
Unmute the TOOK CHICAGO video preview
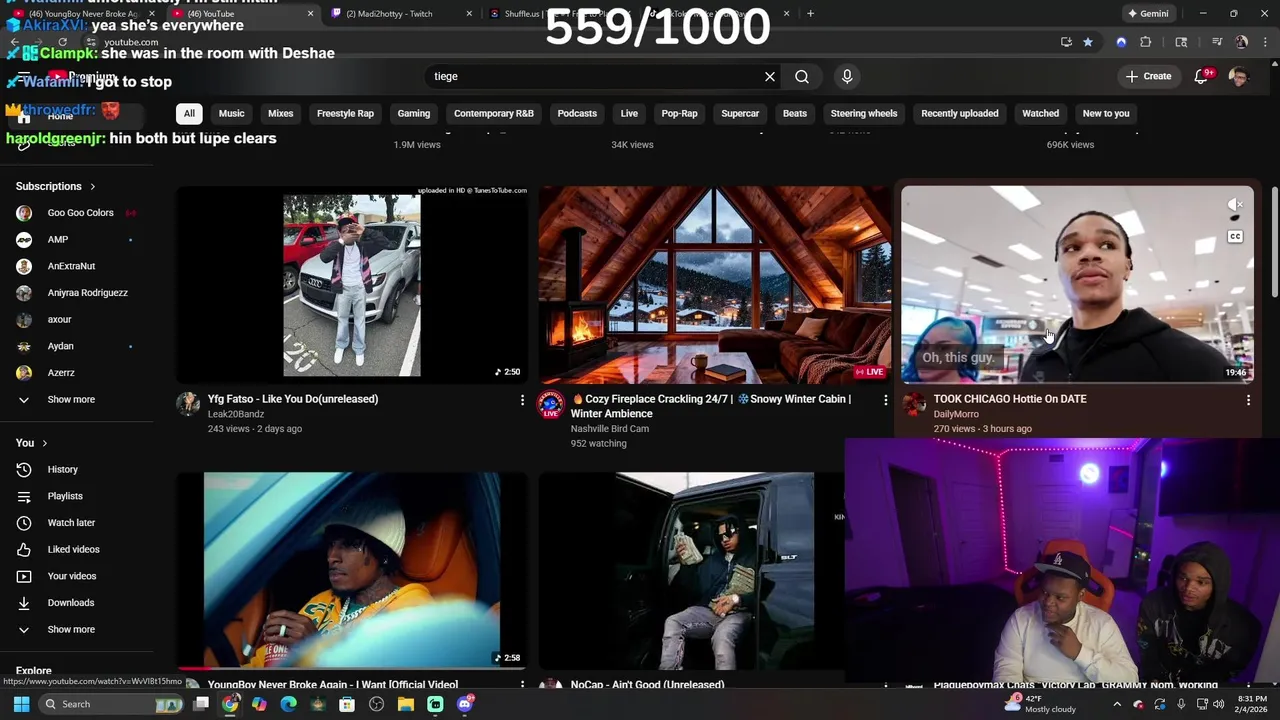click(x=1236, y=205)
